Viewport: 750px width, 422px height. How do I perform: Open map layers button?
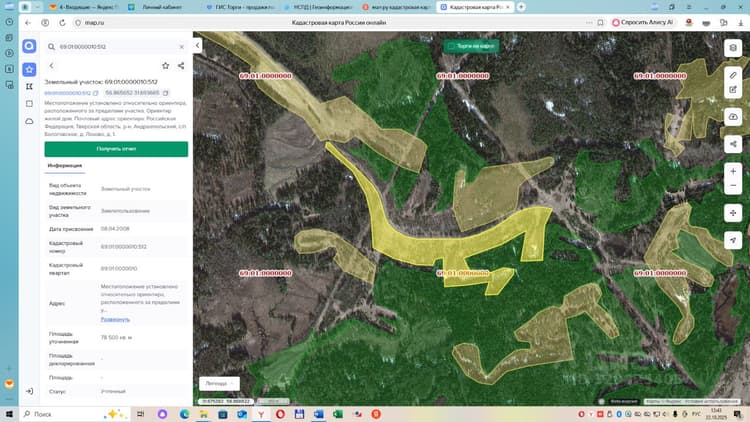[x=733, y=48]
